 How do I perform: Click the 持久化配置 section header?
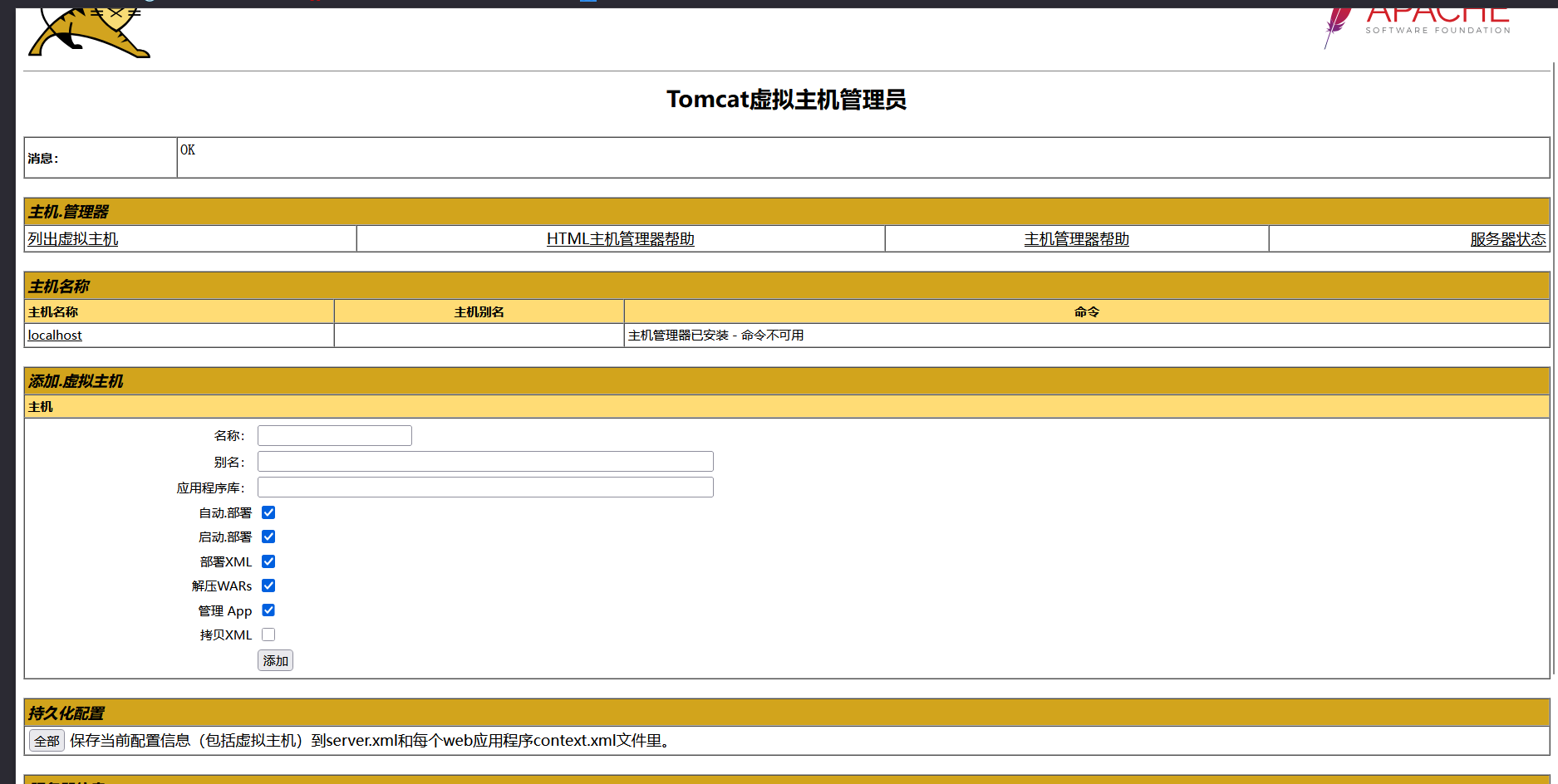787,713
